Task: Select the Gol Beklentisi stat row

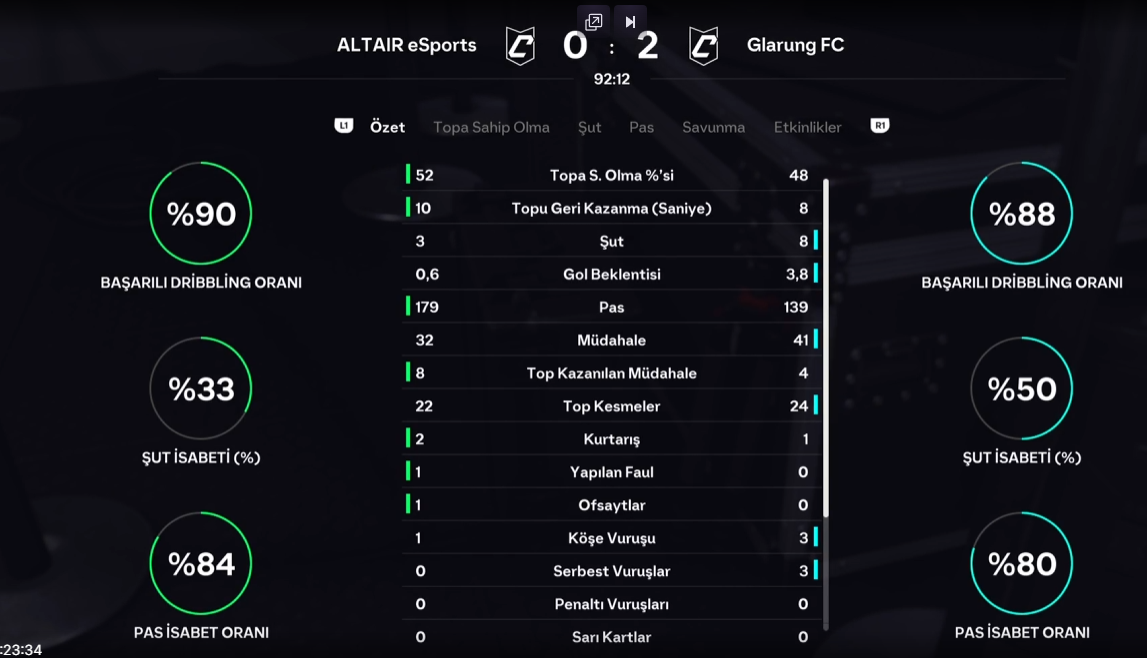Action: tap(611, 274)
